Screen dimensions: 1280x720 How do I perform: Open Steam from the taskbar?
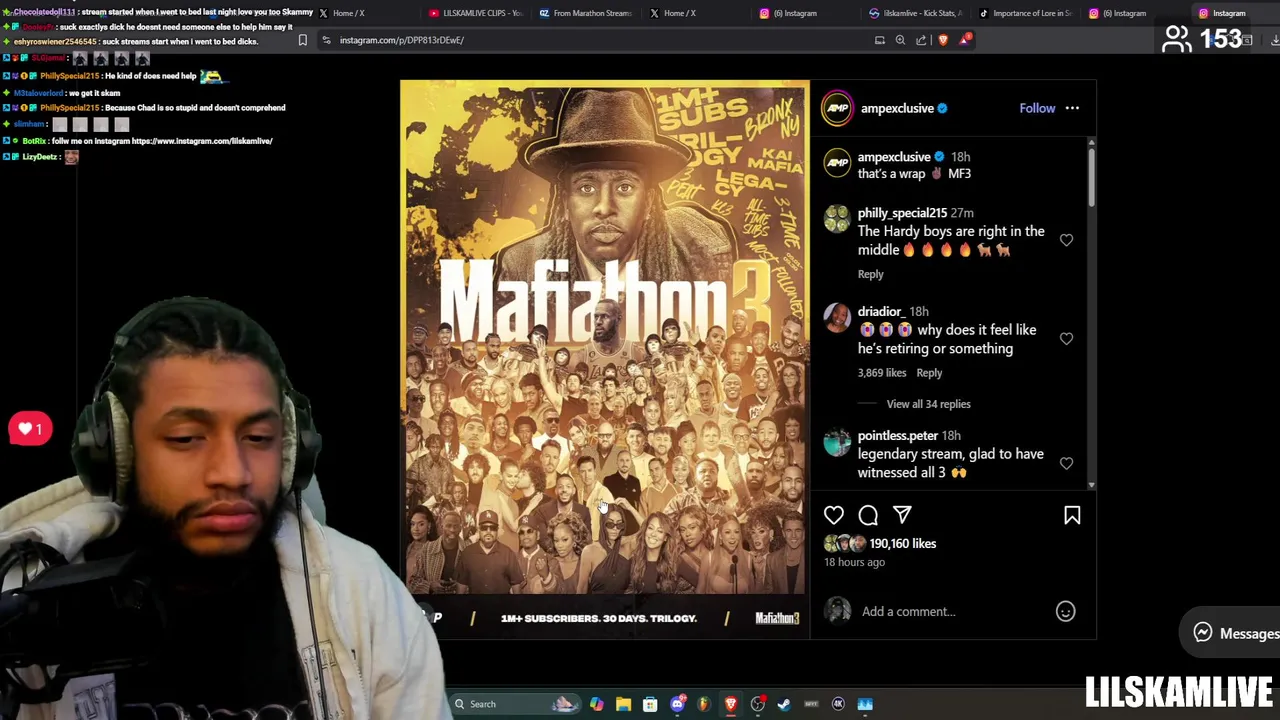(784, 704)
